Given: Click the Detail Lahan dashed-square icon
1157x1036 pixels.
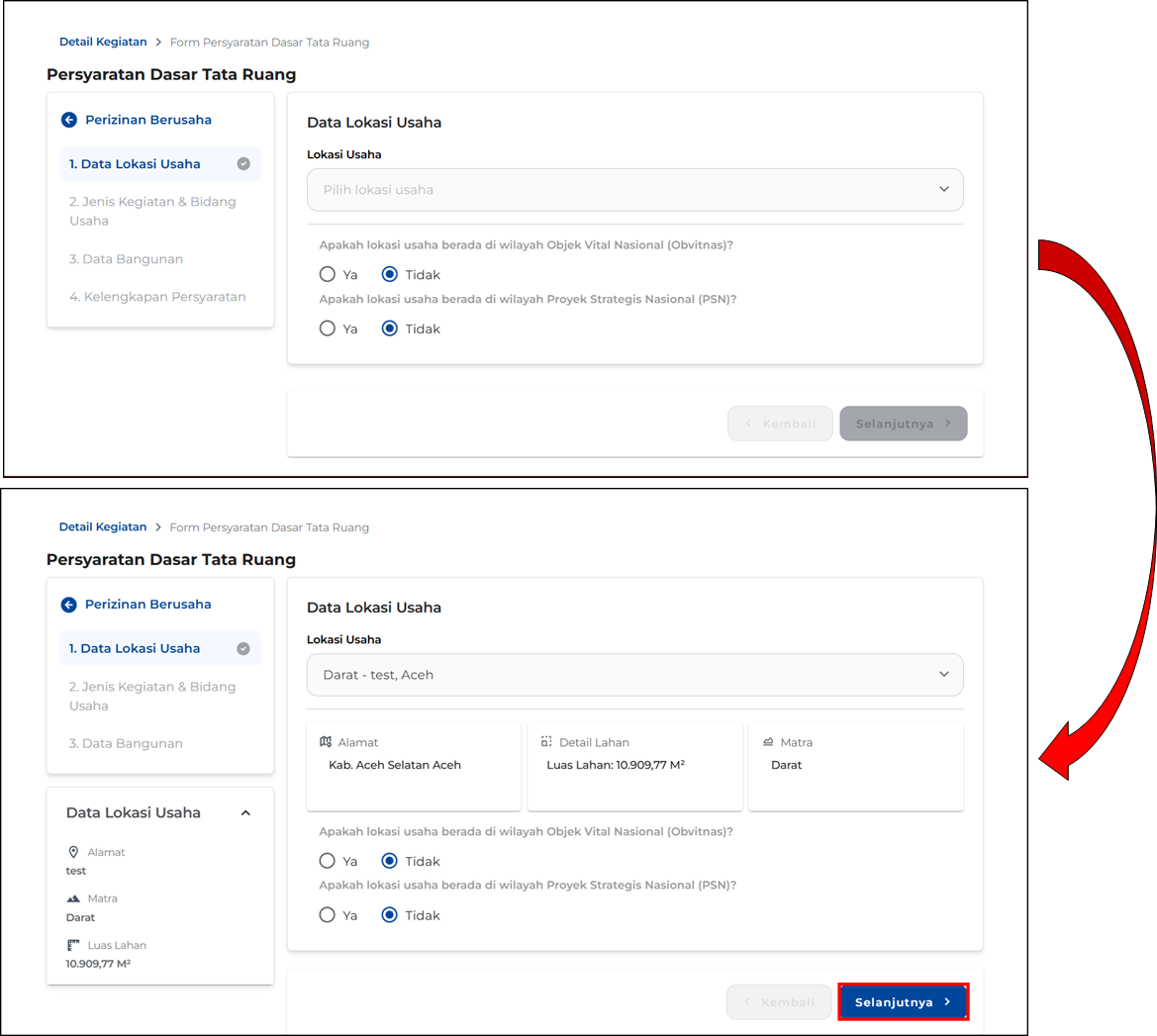Looking at the screenshot, I should [x=546, y=742].
